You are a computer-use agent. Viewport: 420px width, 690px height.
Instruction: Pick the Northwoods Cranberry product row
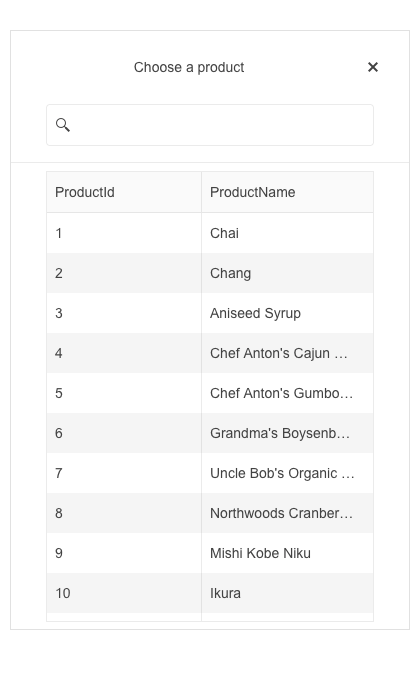[210, 514]
